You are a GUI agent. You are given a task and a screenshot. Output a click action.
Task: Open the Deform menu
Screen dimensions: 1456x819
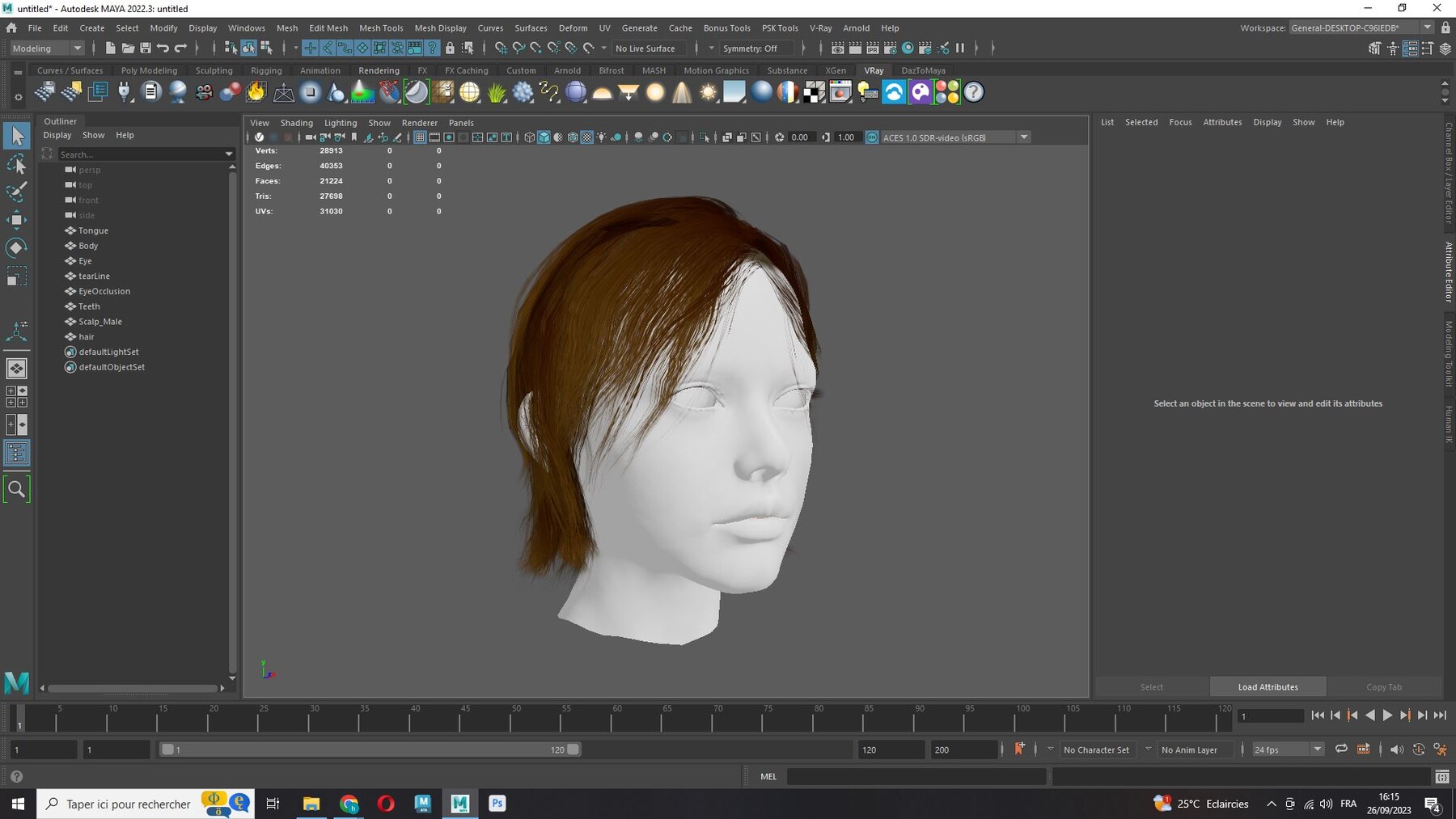click(x=573, y=27)
